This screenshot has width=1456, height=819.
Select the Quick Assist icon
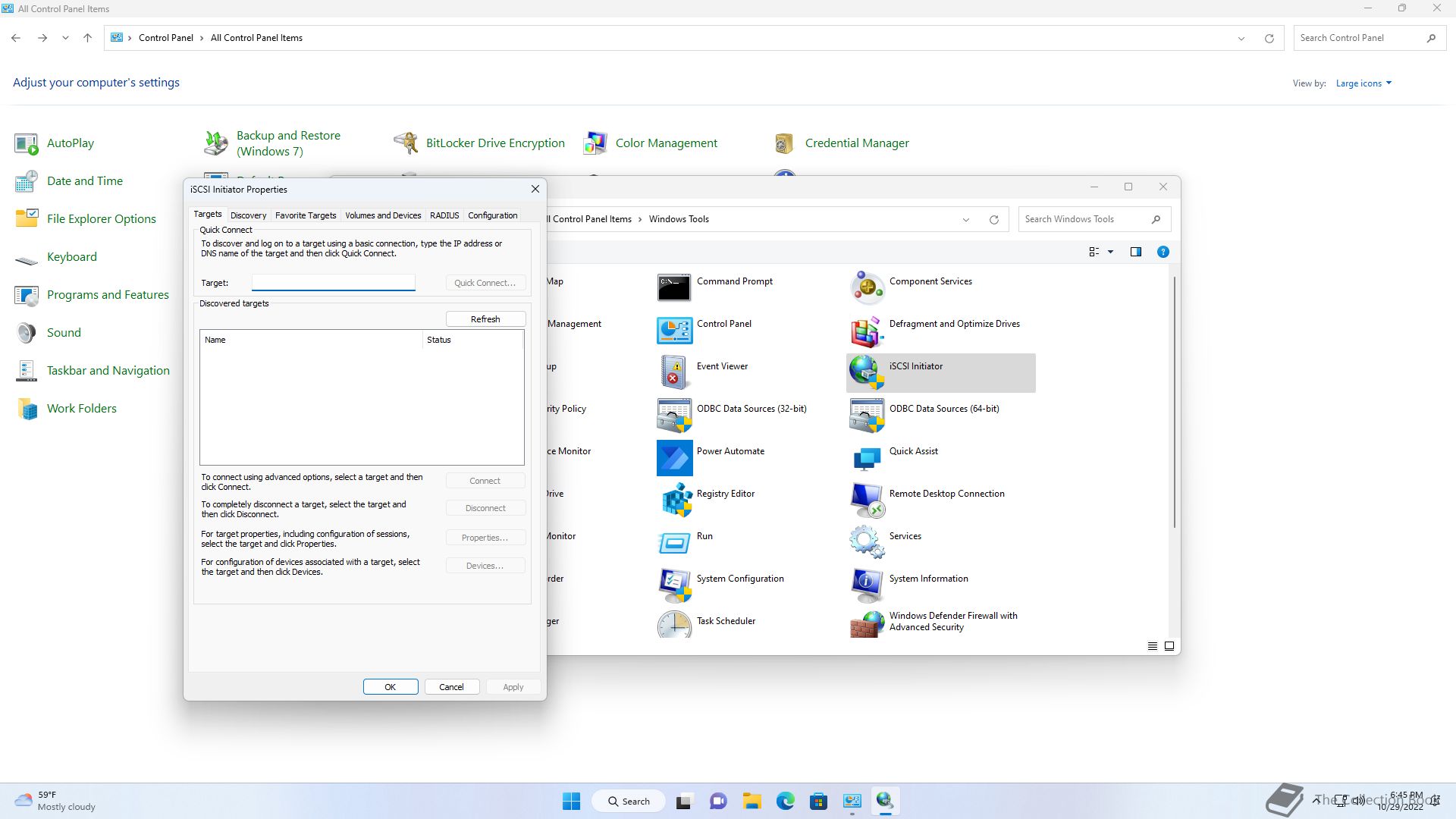point(867,457)
